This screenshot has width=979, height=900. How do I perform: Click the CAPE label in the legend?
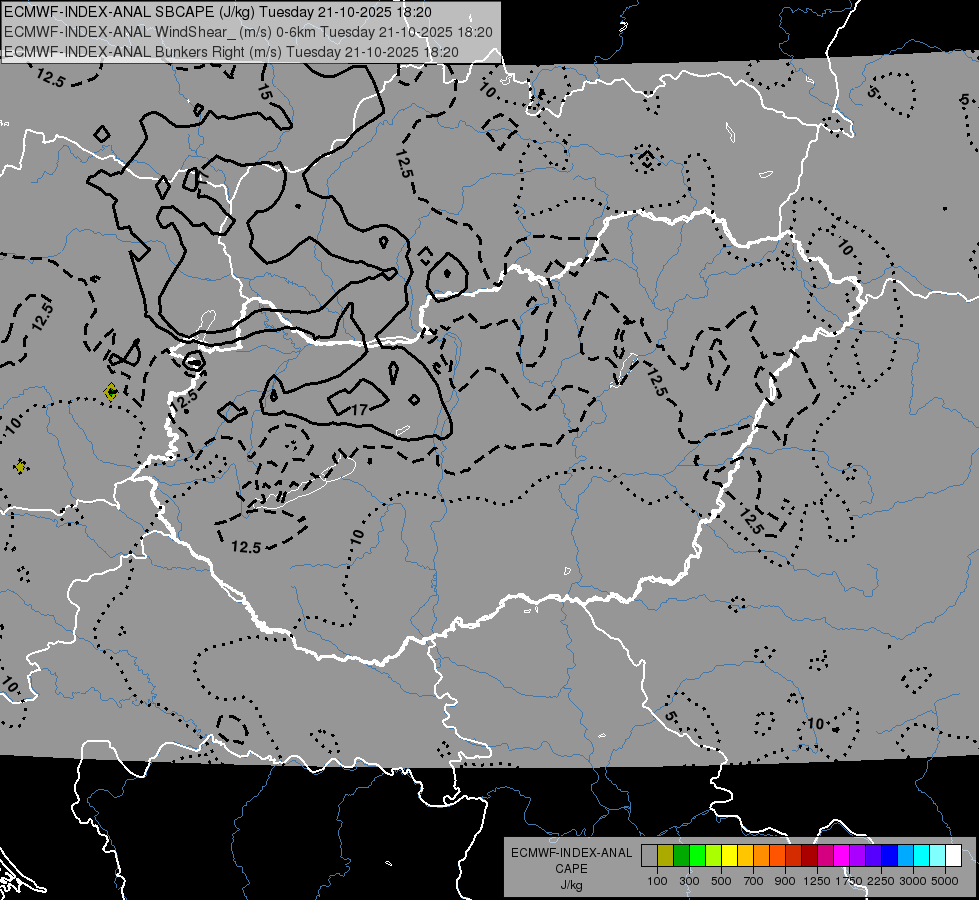(571, 869)
